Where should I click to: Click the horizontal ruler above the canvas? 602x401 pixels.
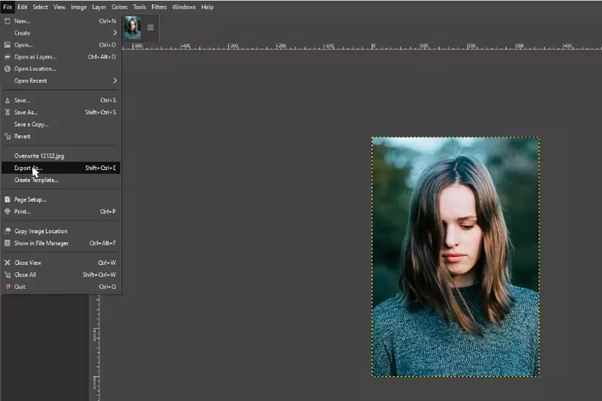tap(362, 46)
